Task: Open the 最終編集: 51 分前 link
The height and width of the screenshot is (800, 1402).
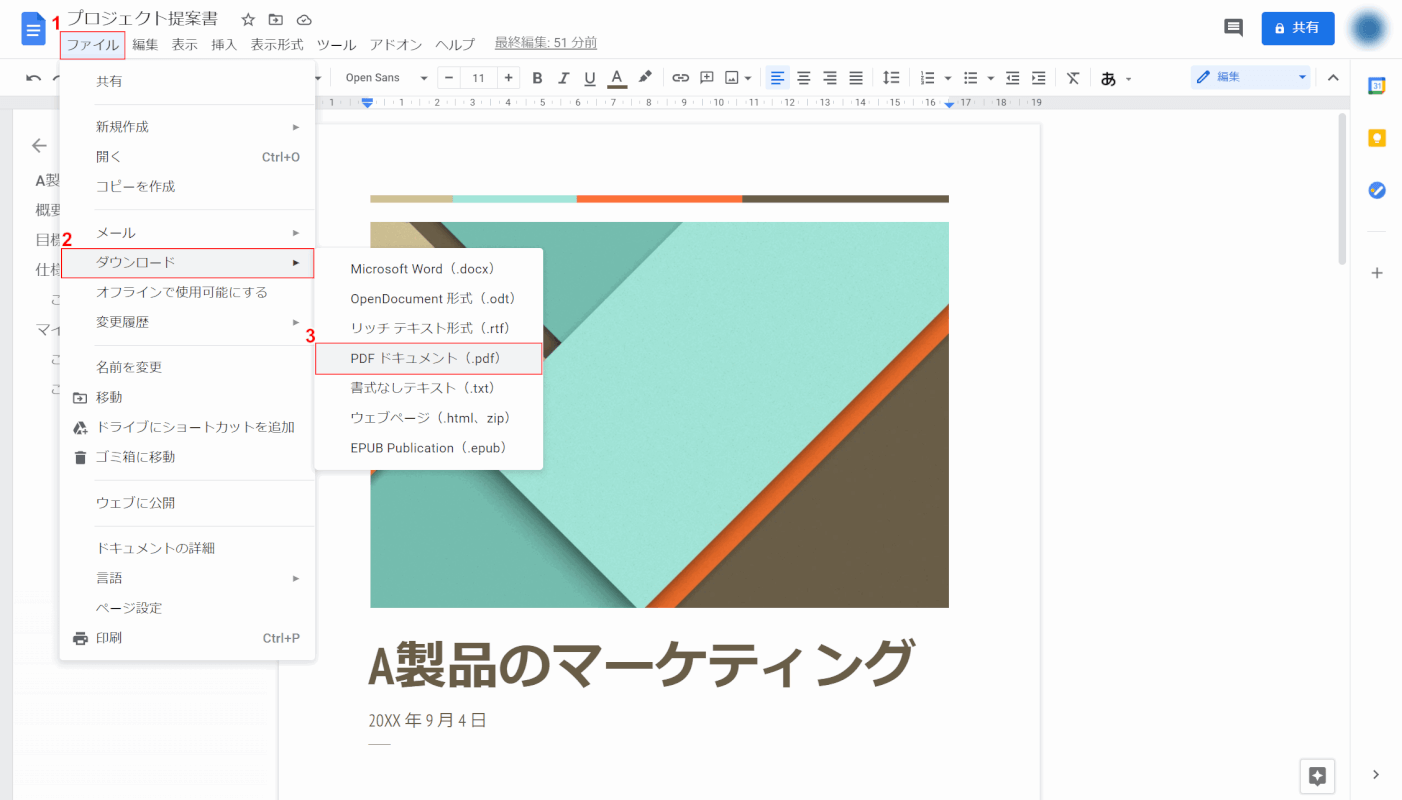Action: (x=546, y=43)
